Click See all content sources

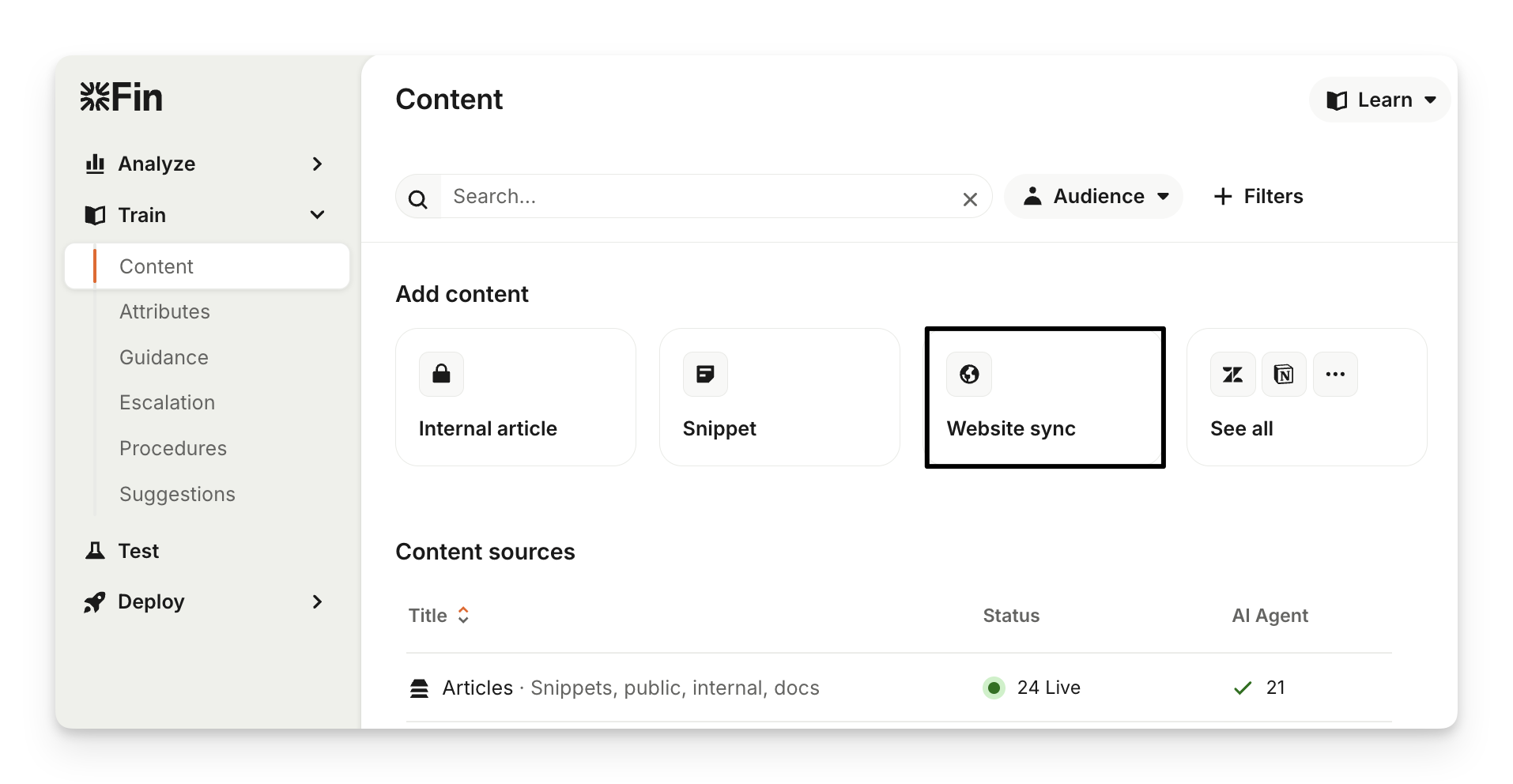point(1241,428)
